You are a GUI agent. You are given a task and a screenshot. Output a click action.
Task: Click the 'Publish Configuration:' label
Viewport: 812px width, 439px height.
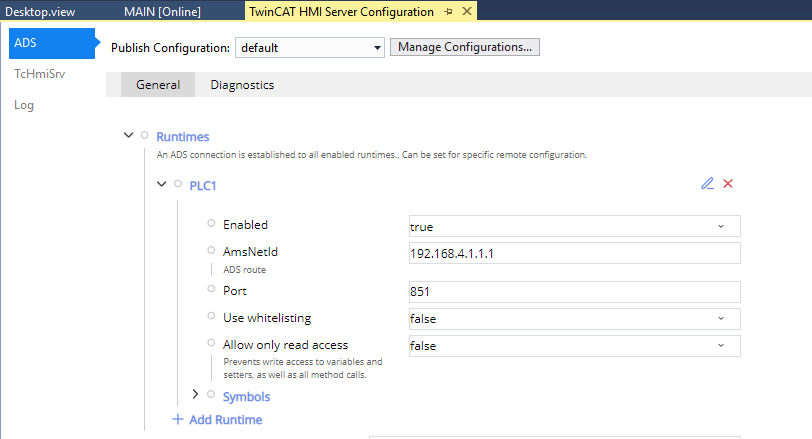[x=170, y=48]
